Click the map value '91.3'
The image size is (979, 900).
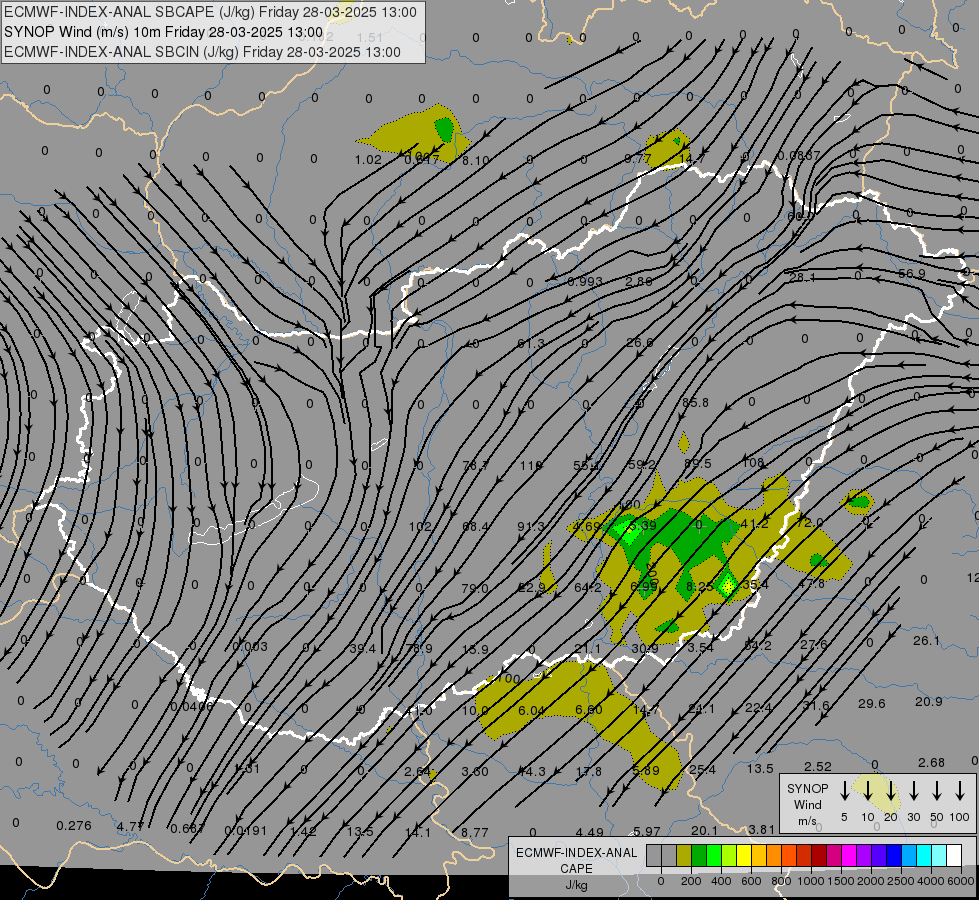click(x=531, y=527)
